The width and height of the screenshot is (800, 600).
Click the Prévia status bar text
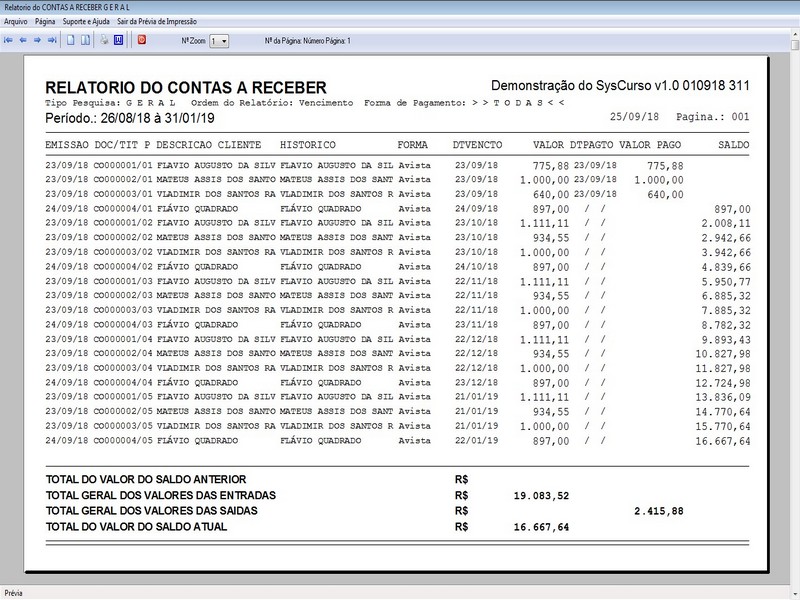pos(14,593)
